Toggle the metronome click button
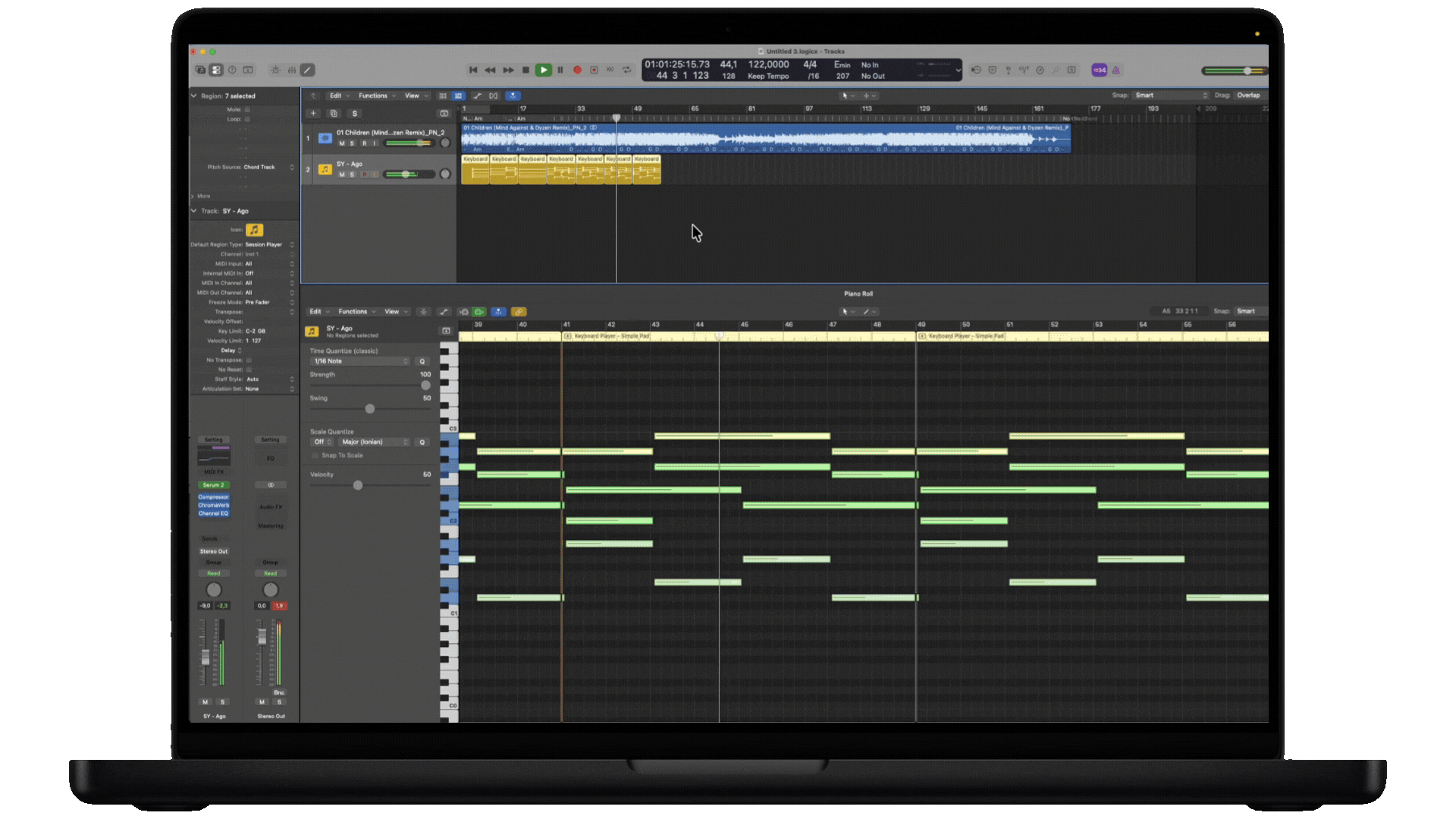 [x=1116, y=70]
